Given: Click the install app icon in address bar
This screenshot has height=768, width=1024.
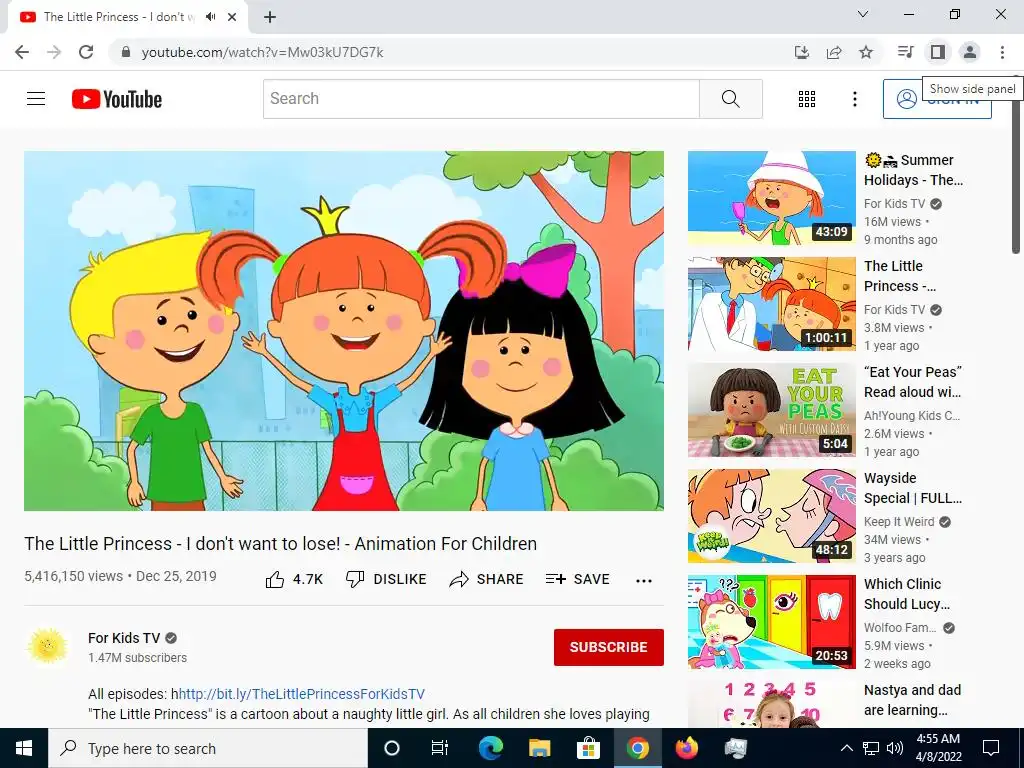Looking at the screenshot, I should tap(801, 52).
